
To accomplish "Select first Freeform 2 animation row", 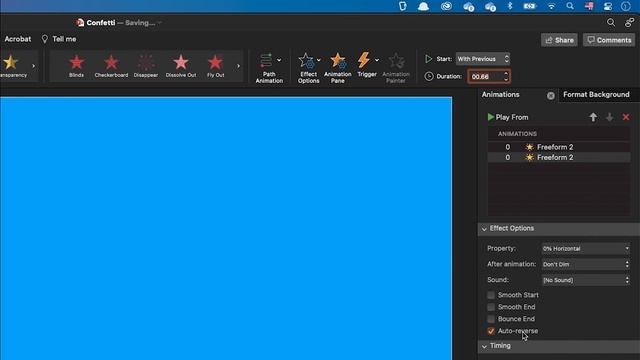I will coord(559,147).
